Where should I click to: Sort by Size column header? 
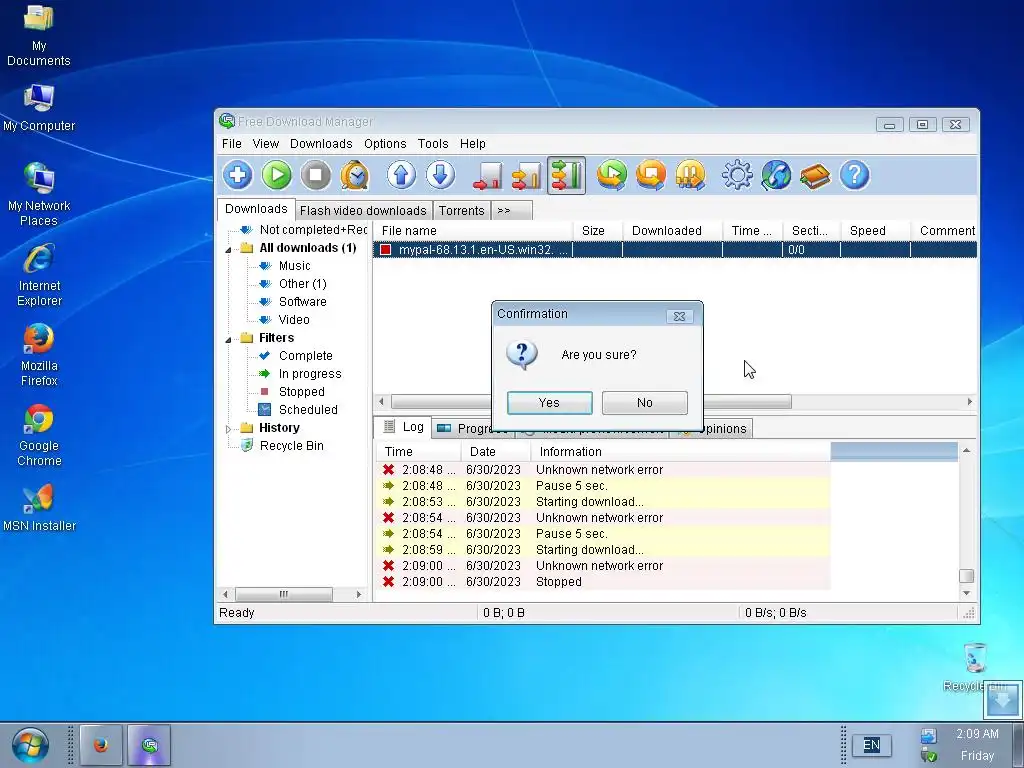598,231
